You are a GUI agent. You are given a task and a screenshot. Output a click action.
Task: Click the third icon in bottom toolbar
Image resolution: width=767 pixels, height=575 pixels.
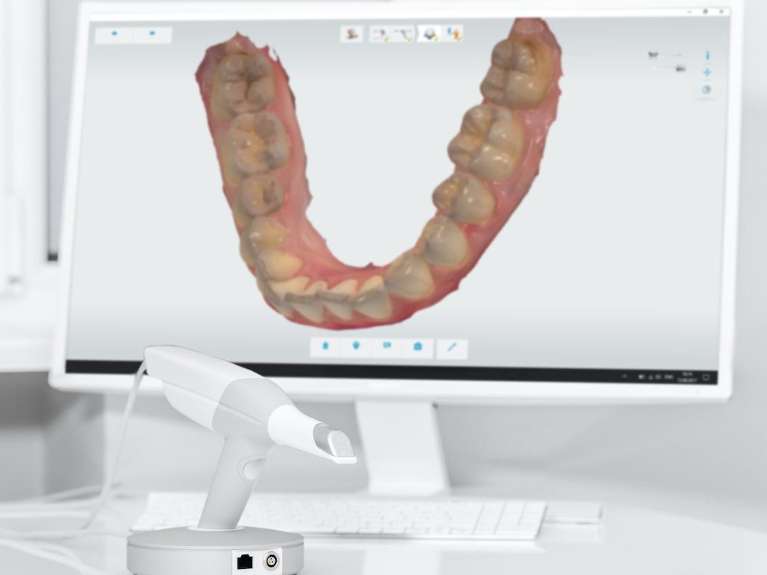(x=386, y=347)
